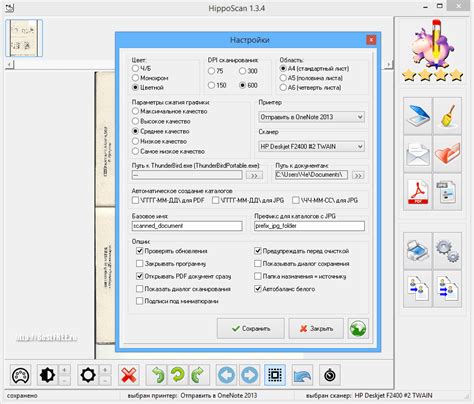Browse for ThunderBird.exe path button

point(254,175)
